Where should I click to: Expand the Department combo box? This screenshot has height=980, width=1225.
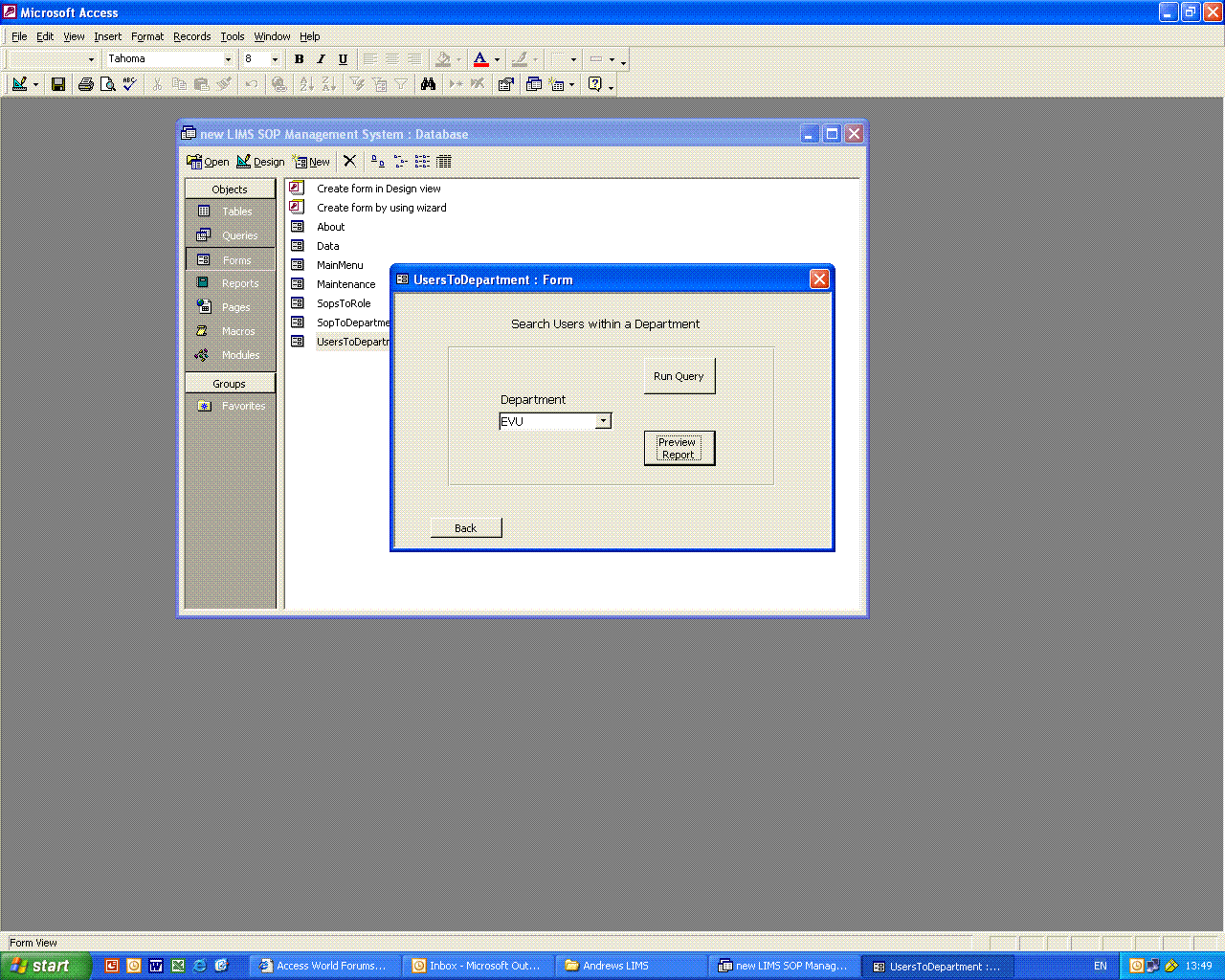603,421
